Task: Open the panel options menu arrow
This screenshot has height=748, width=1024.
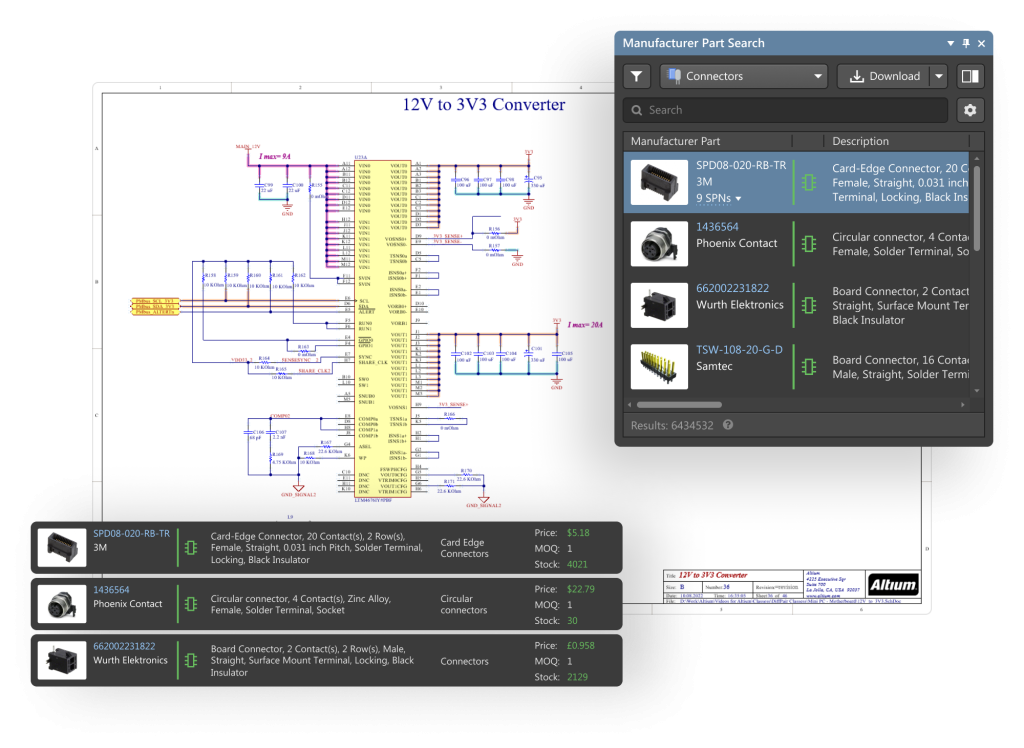Action: click(x=950, y=44)
